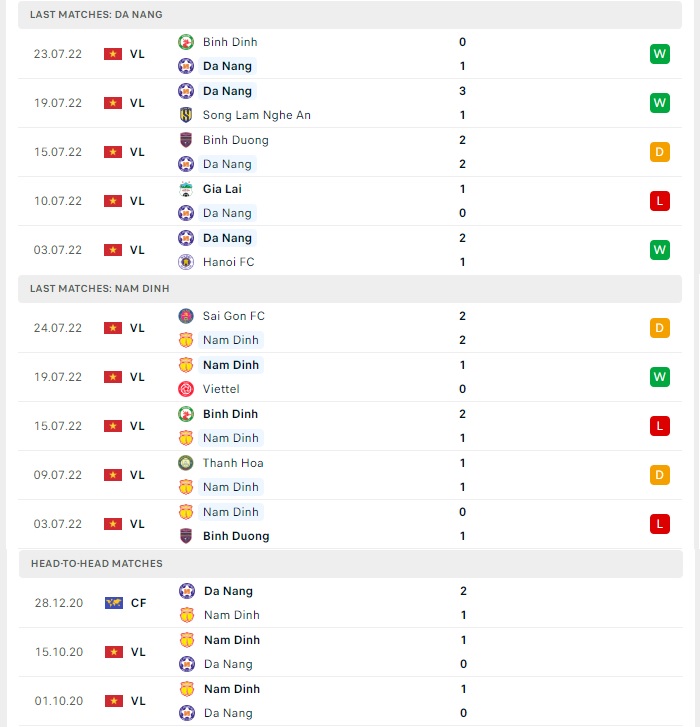Click the L result badge for Gia Lai match

point(660,201)
